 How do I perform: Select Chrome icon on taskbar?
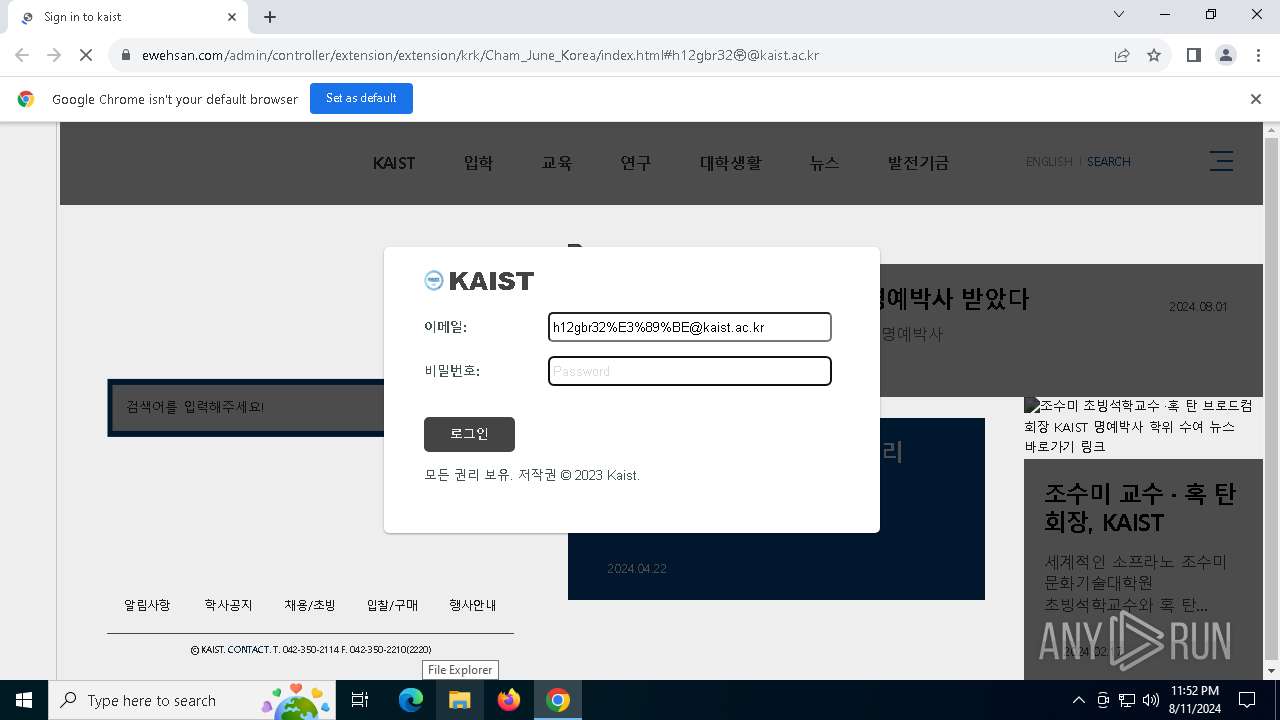pyautogui.click(x=558, y=700)
